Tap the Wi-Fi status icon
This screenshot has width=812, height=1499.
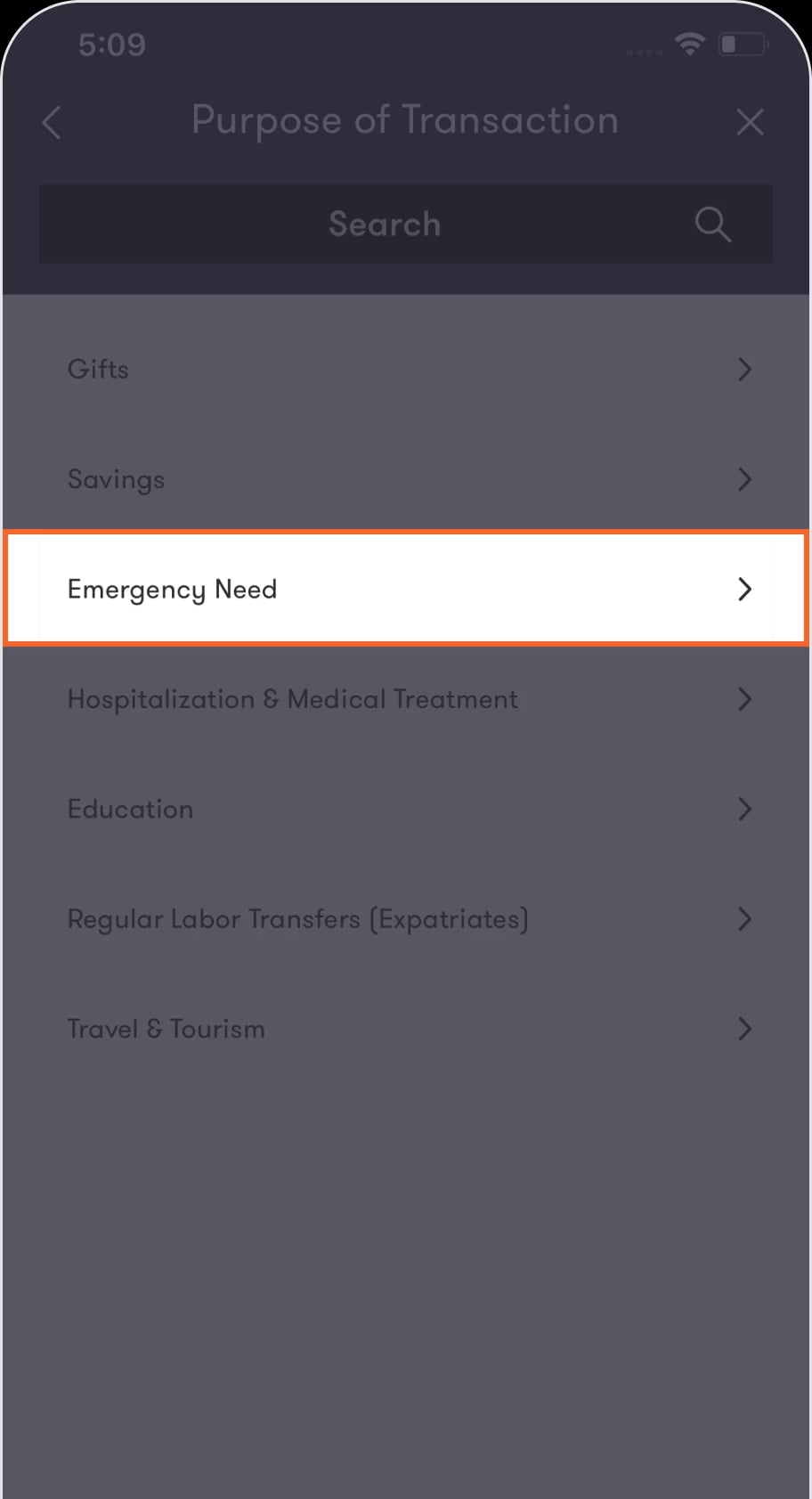point(690,44)
